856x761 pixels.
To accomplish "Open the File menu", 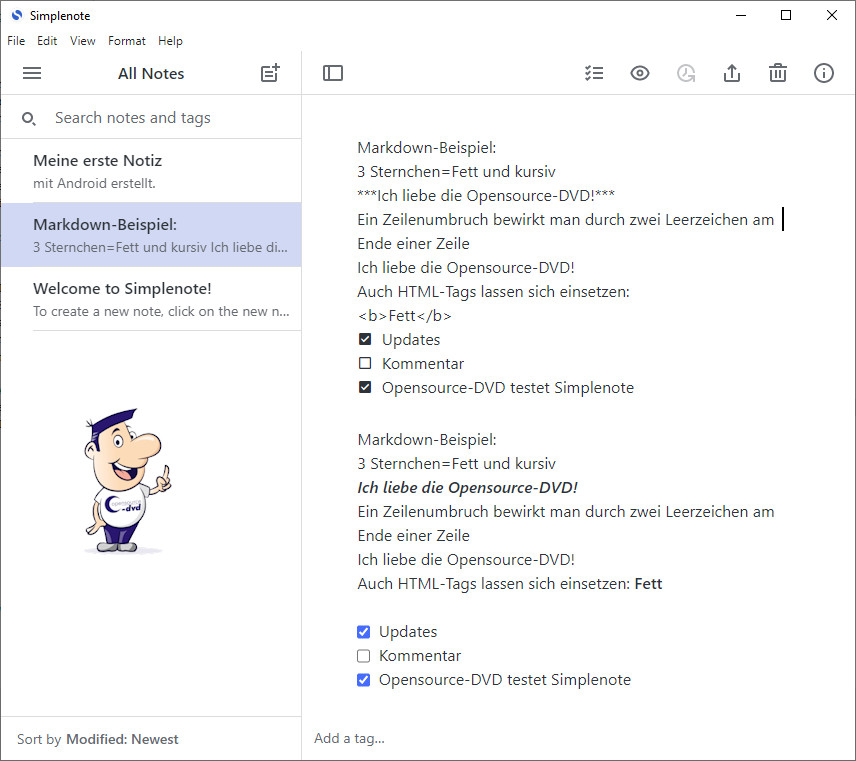I will coord(16,41).
